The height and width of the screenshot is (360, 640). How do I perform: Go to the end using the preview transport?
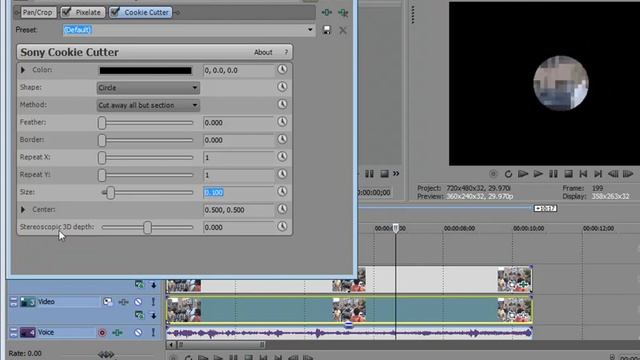(598, 174)
